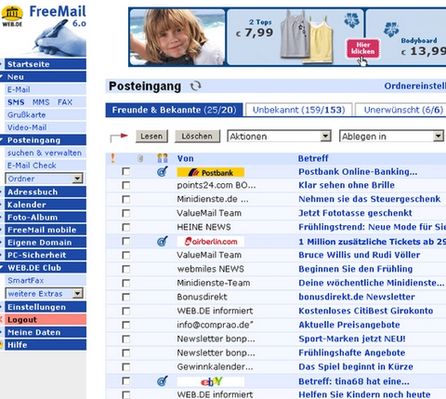Compose new E-Mail from sidebar
This screenshot has width=446, height=399.
pyautogui.click(x=19, y=89)
